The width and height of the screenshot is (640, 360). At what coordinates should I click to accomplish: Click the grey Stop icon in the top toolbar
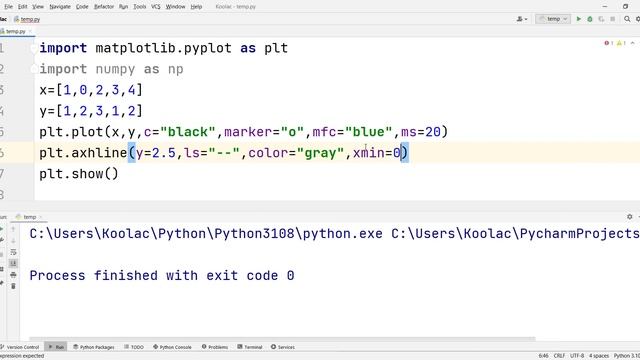click(613, 19)
